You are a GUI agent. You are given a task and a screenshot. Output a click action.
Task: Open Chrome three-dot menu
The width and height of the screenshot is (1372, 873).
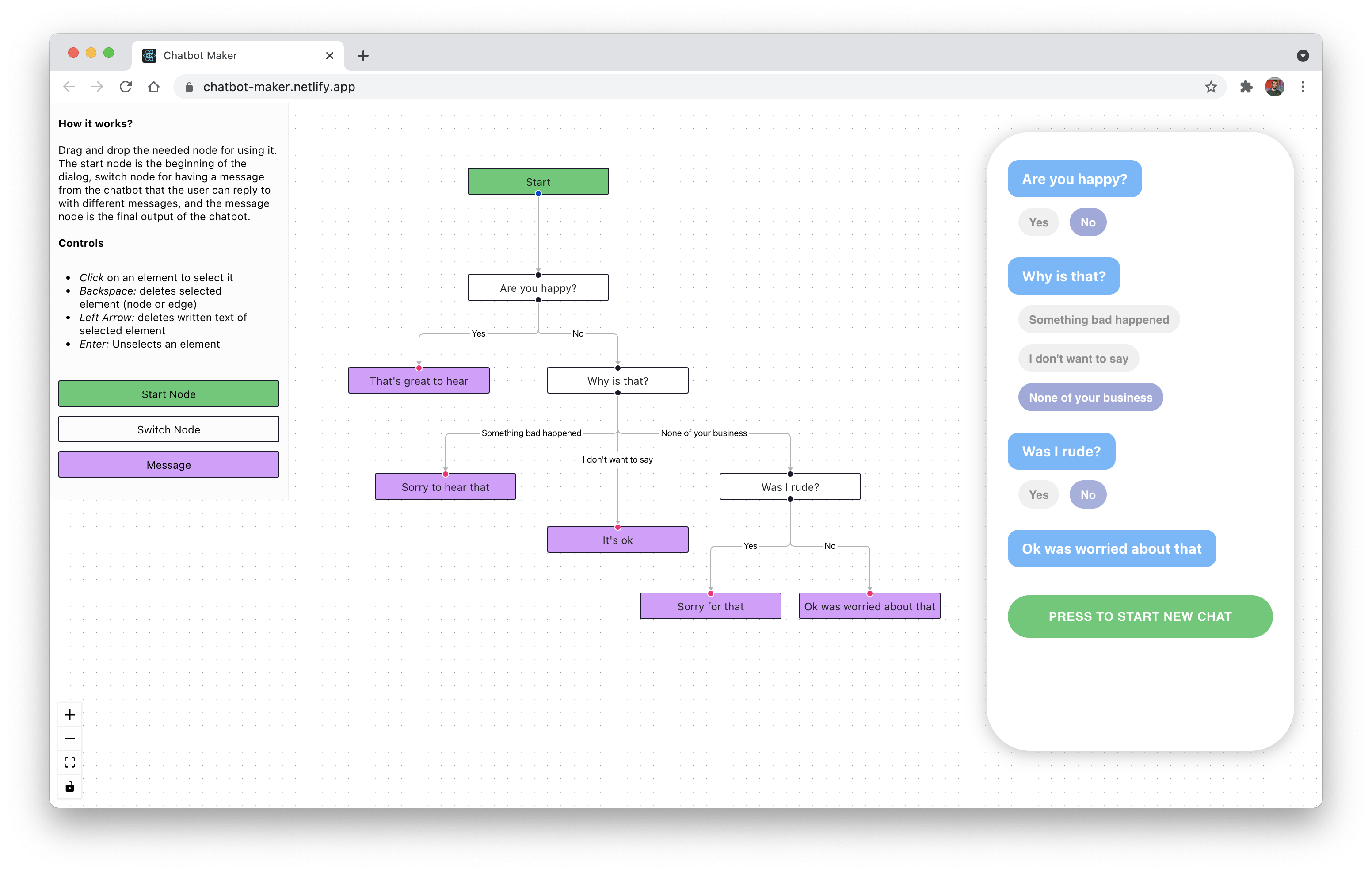point(1303,87)
